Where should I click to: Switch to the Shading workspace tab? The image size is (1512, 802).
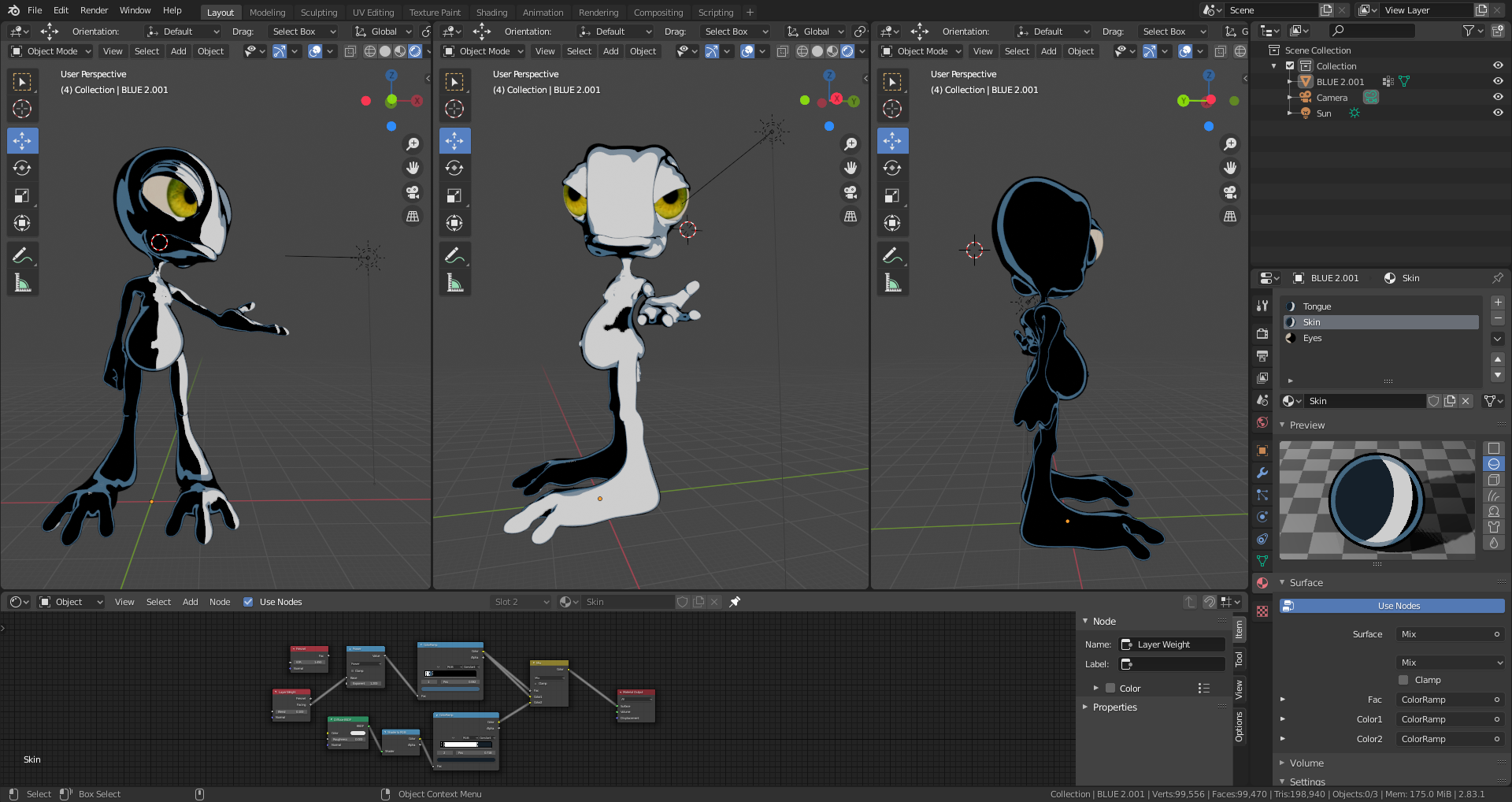(x=491, y=13)
